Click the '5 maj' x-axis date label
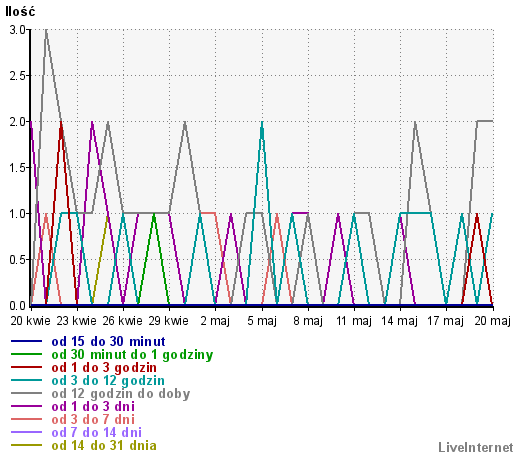The image size is (520, 457). coord(262,321)
